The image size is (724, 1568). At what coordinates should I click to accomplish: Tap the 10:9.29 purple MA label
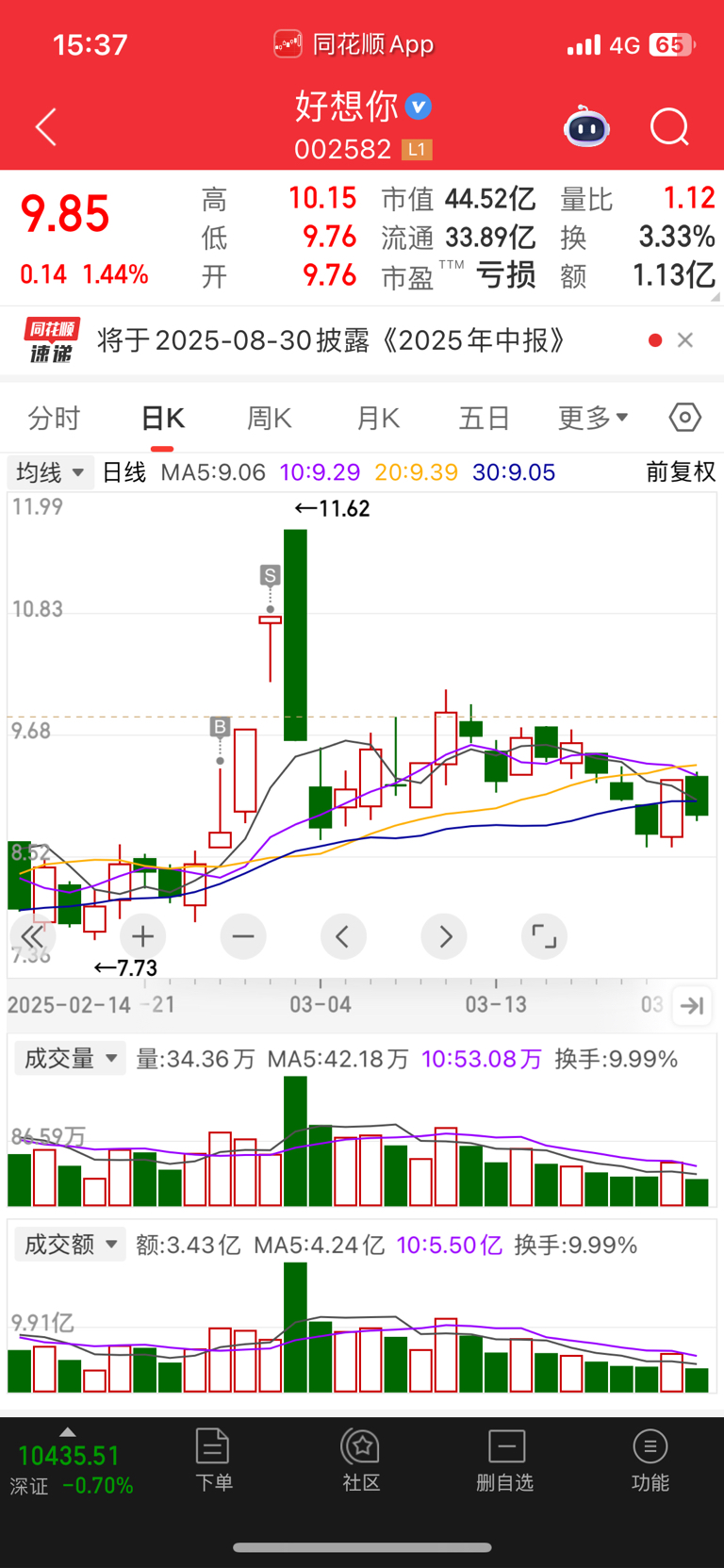(x=320, y=472)
